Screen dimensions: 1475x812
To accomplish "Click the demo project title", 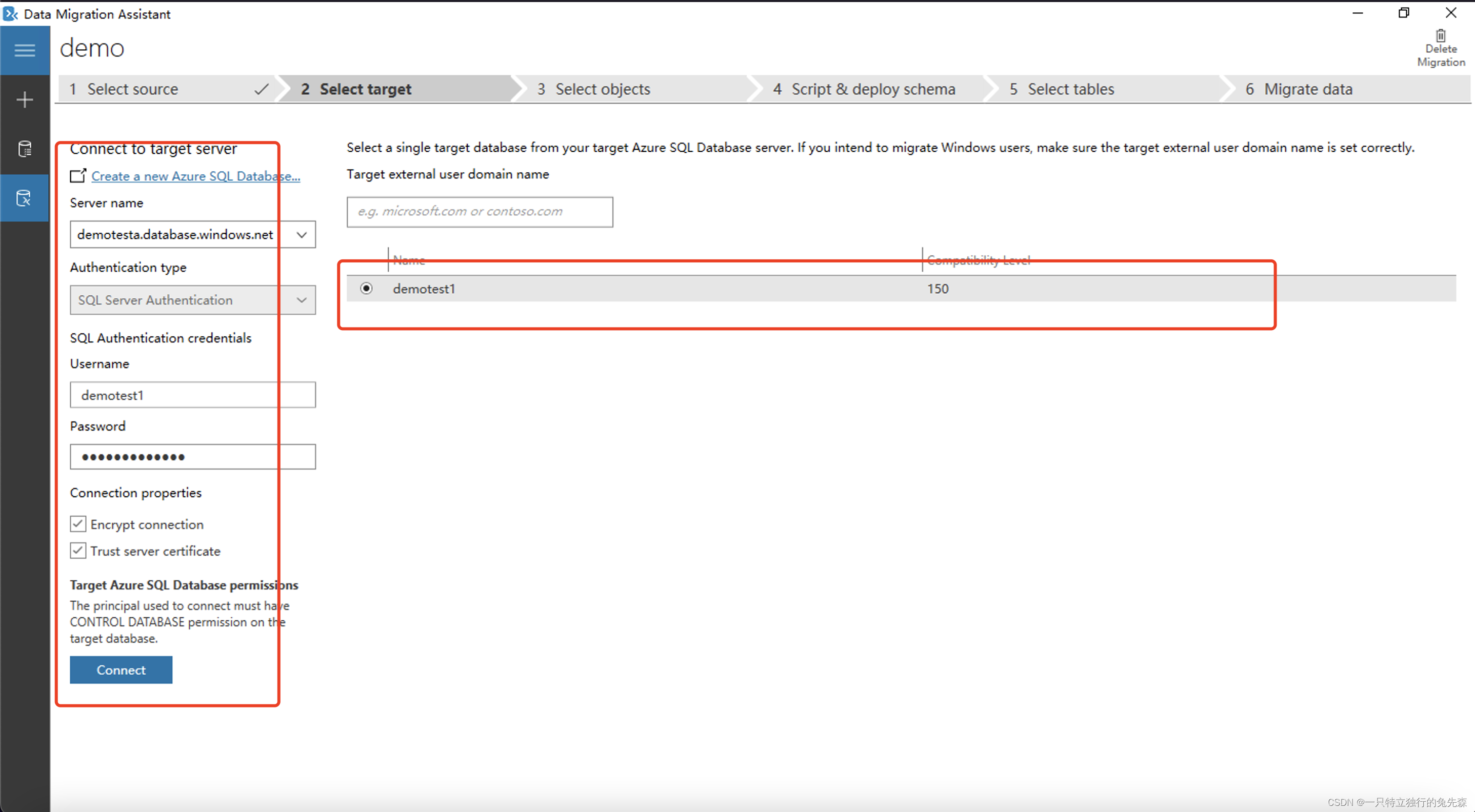I will (92, 48).
